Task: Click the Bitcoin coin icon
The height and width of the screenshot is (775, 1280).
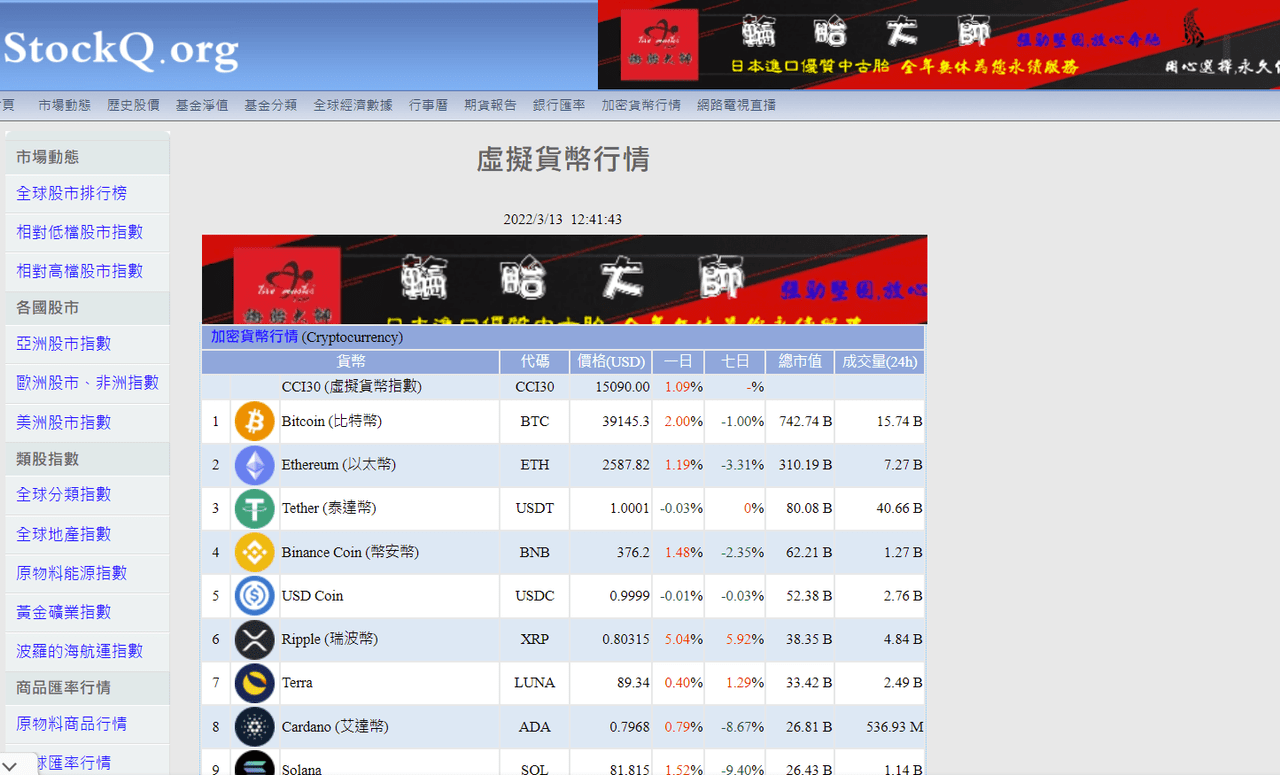Action: [x=254, y=421]
